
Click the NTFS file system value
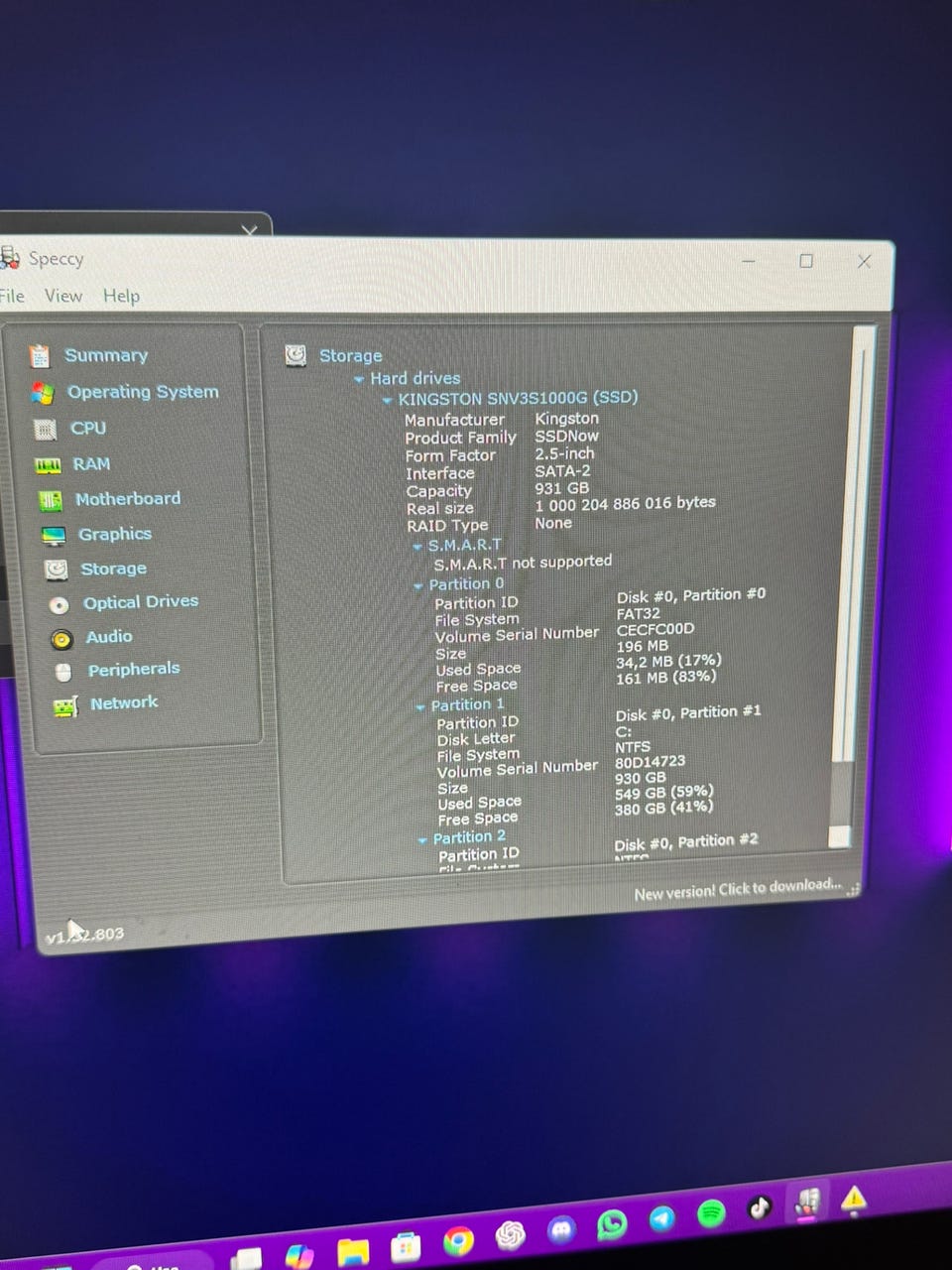633,747
